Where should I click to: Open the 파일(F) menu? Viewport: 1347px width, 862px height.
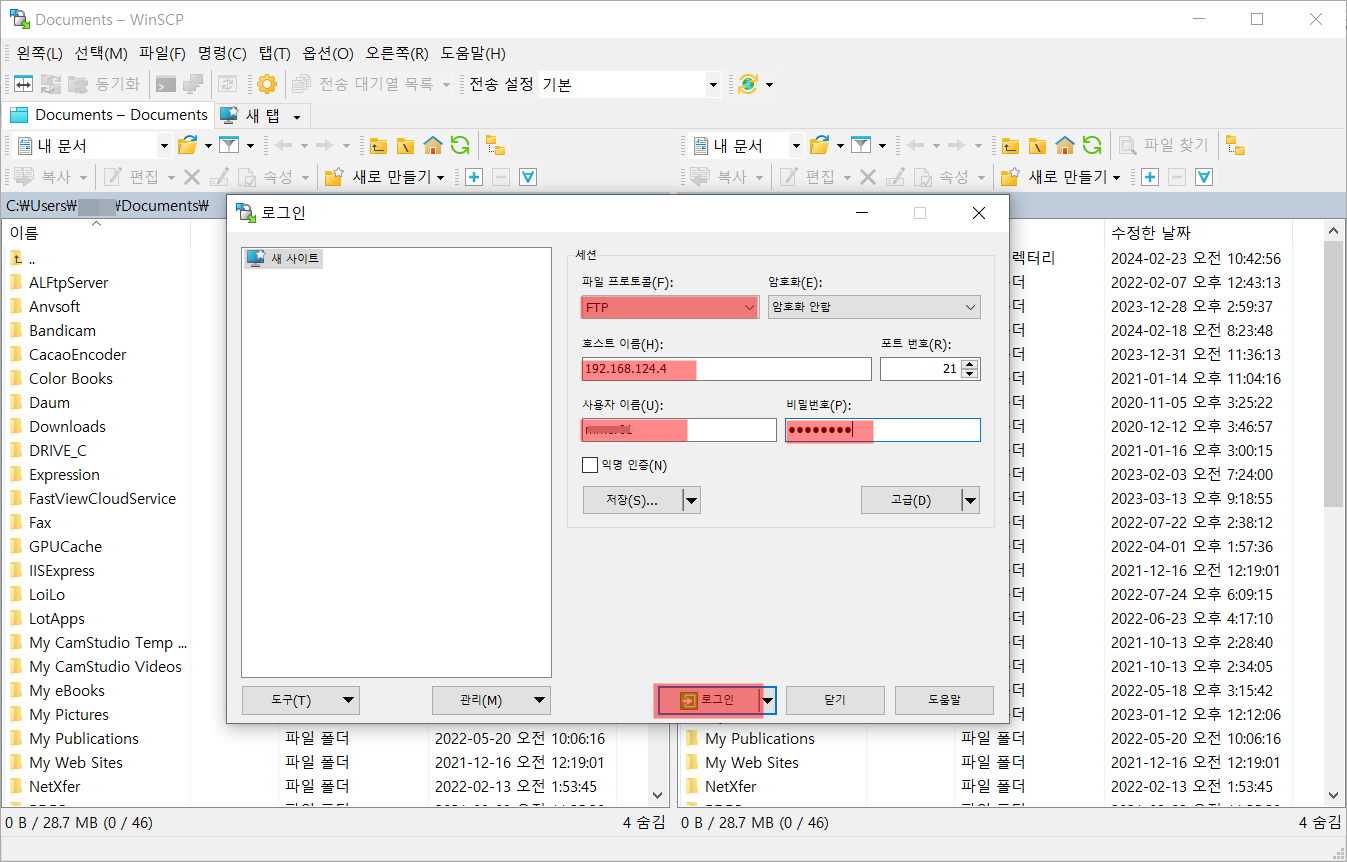[163, 53]
